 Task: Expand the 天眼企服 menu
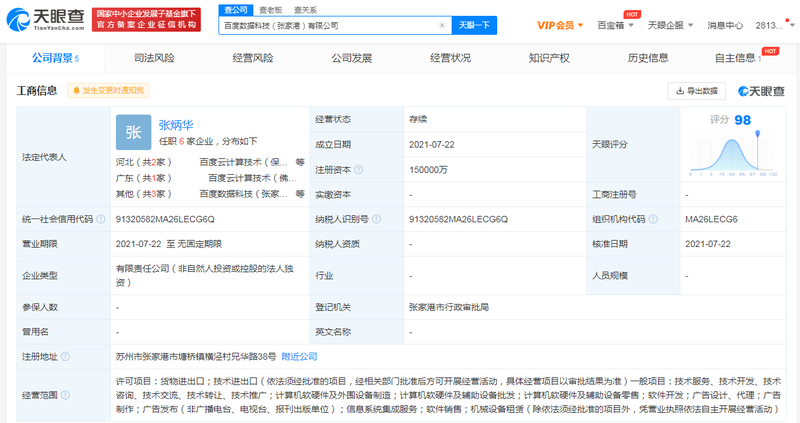coord(670,25)
